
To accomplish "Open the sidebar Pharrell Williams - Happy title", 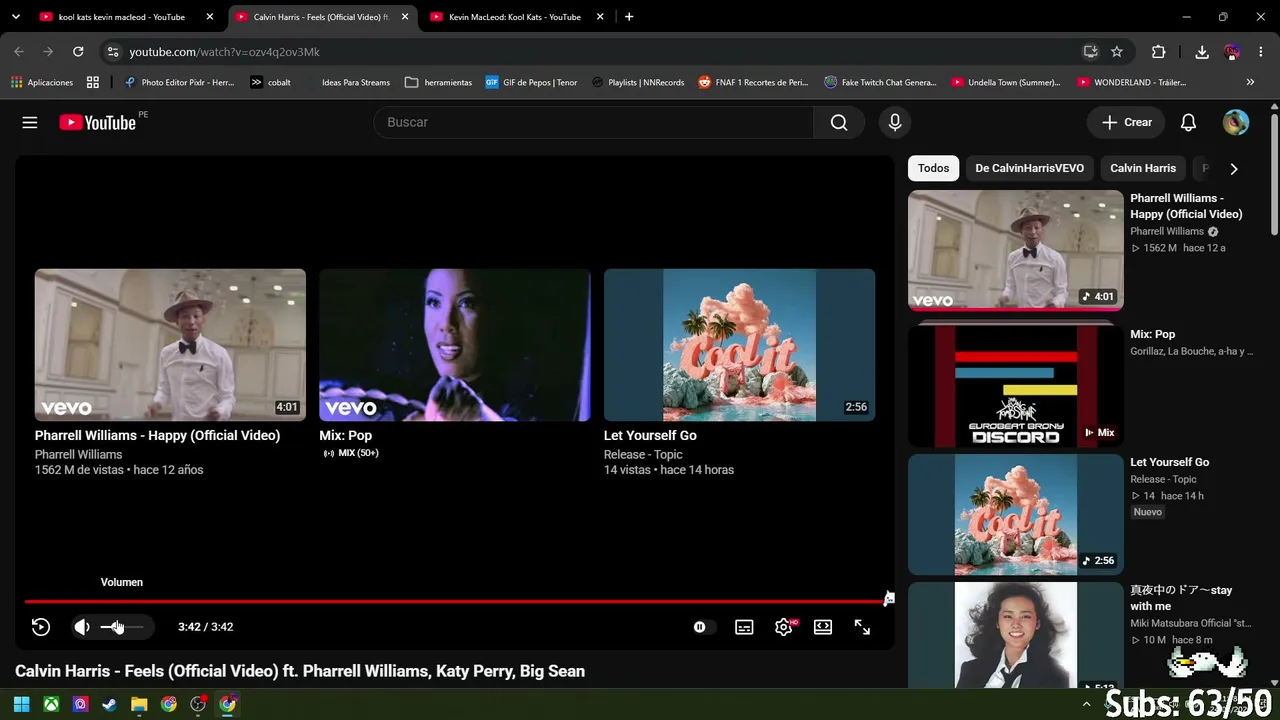I will [1186, 206].
